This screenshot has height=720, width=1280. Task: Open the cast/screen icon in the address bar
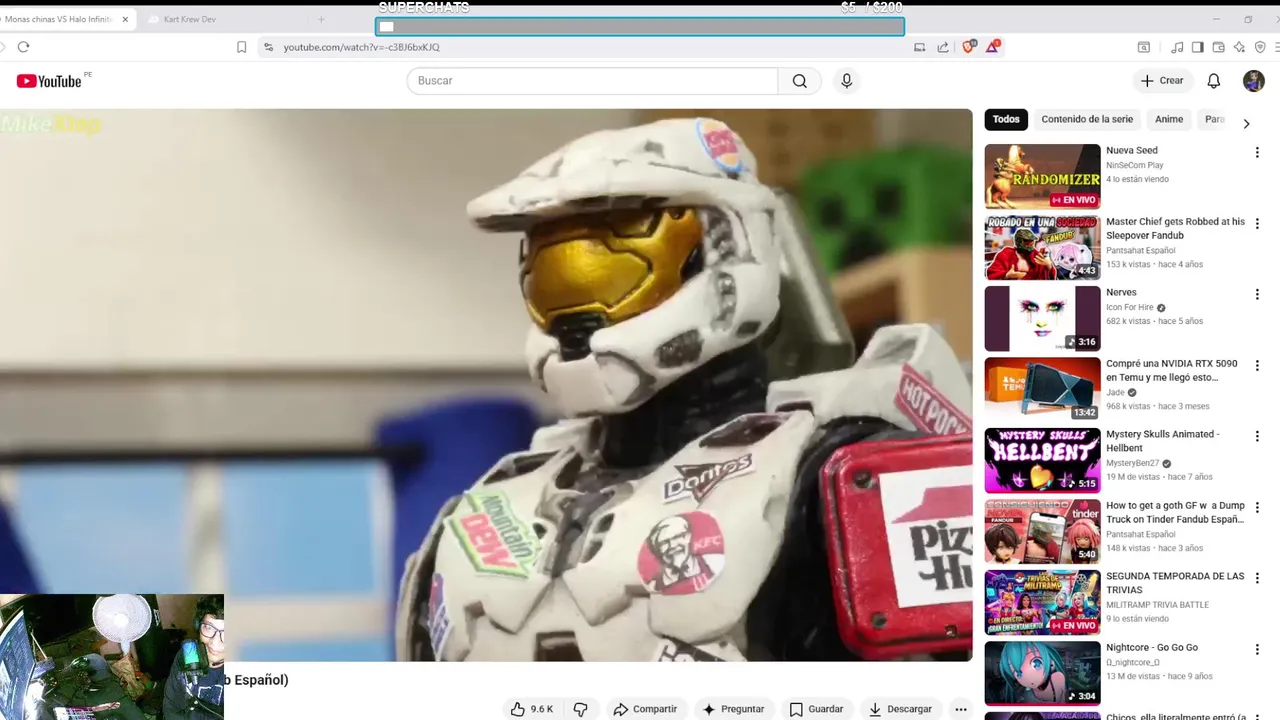click(919, 47)
